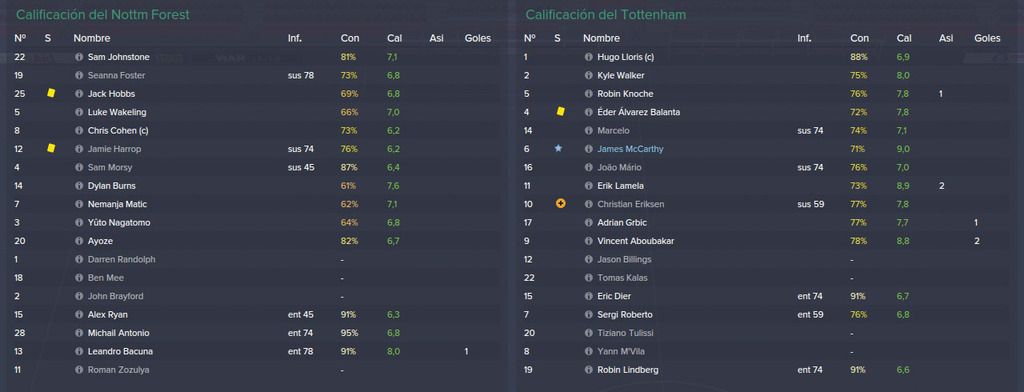1024x392 pixels.
Task: Click info icon beside Leandro Bacuna
Action: (79, 351)
